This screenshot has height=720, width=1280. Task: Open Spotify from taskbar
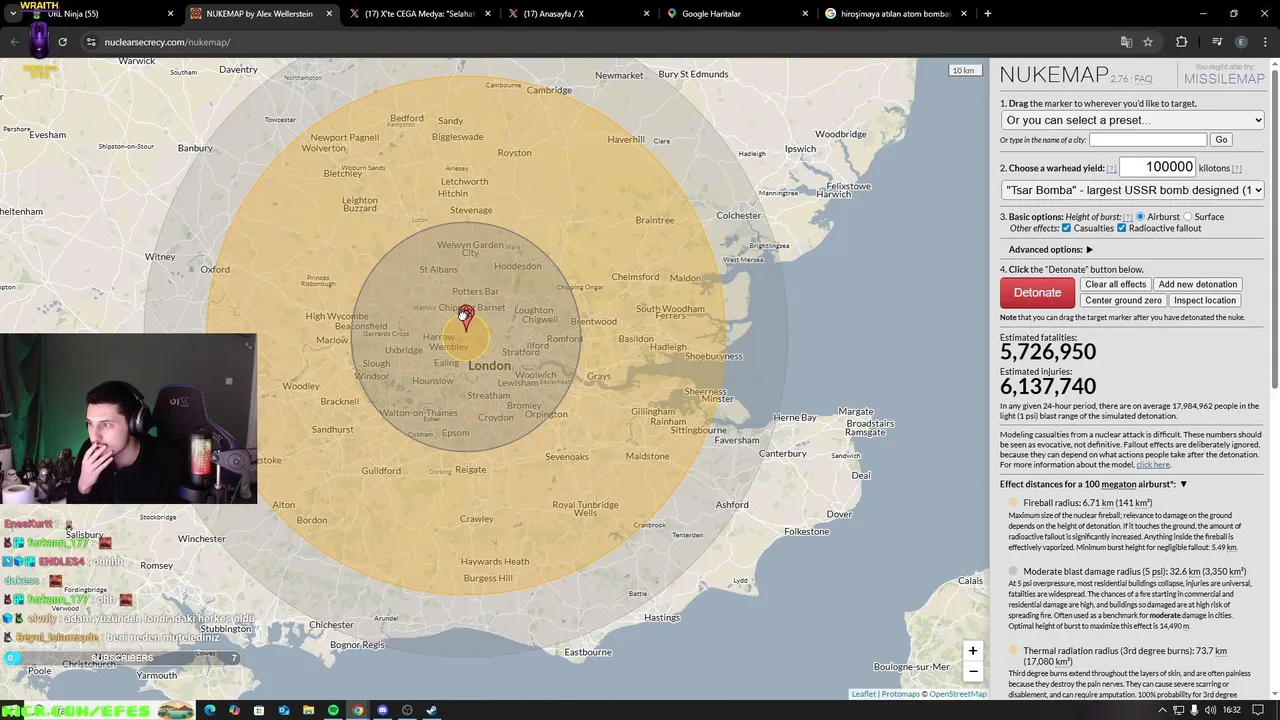pyautogui.click(x=333, y=710)
